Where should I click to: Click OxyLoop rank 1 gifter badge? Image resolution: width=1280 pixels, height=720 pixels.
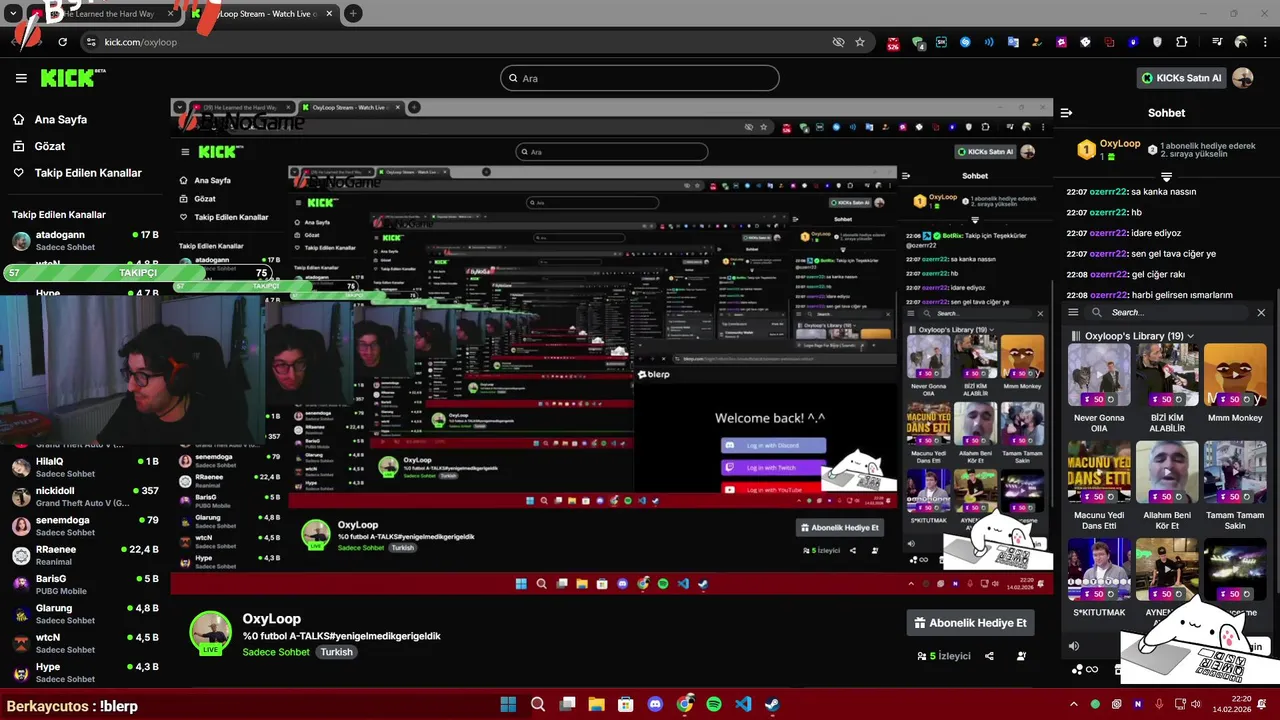point(1086,150)
